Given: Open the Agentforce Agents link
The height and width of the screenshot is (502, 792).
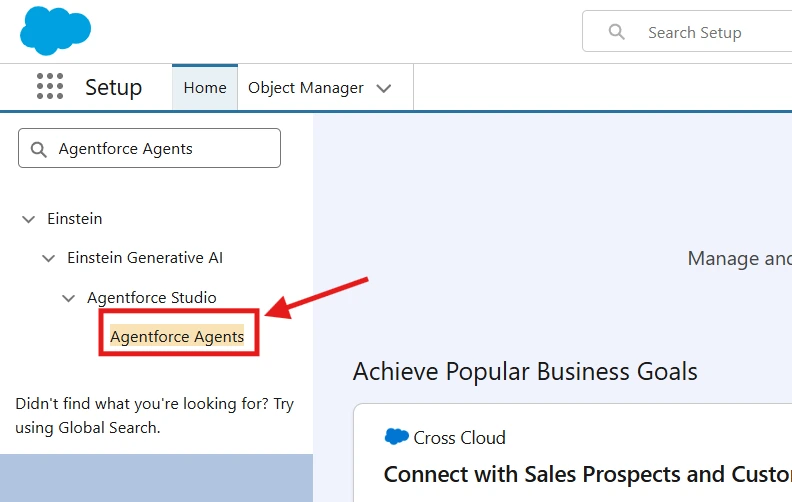Looking at the screenshot, I should (177, 336).
